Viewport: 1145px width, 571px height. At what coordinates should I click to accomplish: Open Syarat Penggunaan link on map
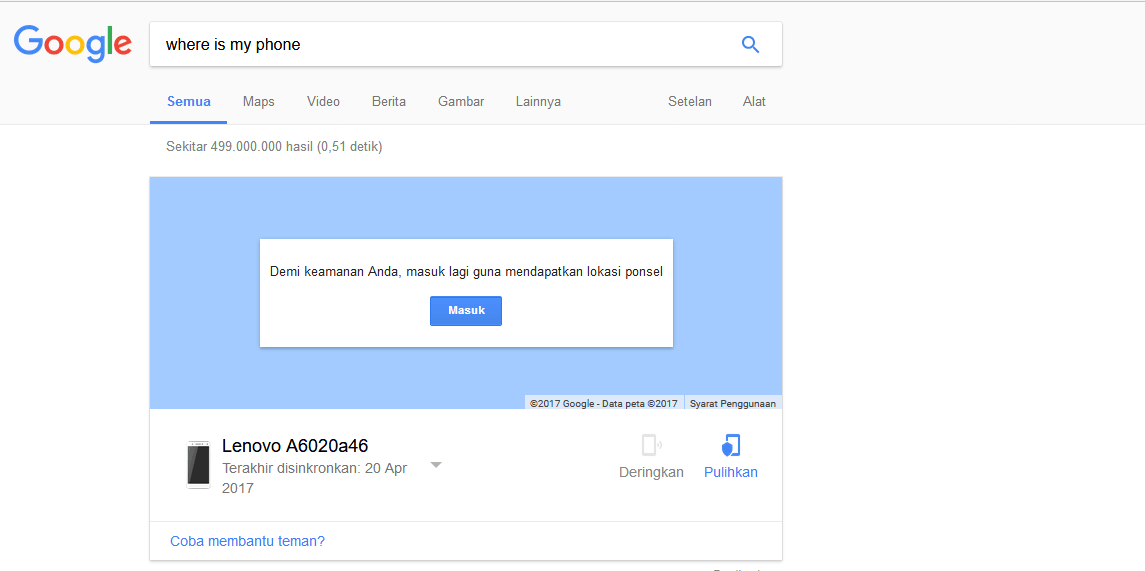pyautogui.click(x=732, y=403)
